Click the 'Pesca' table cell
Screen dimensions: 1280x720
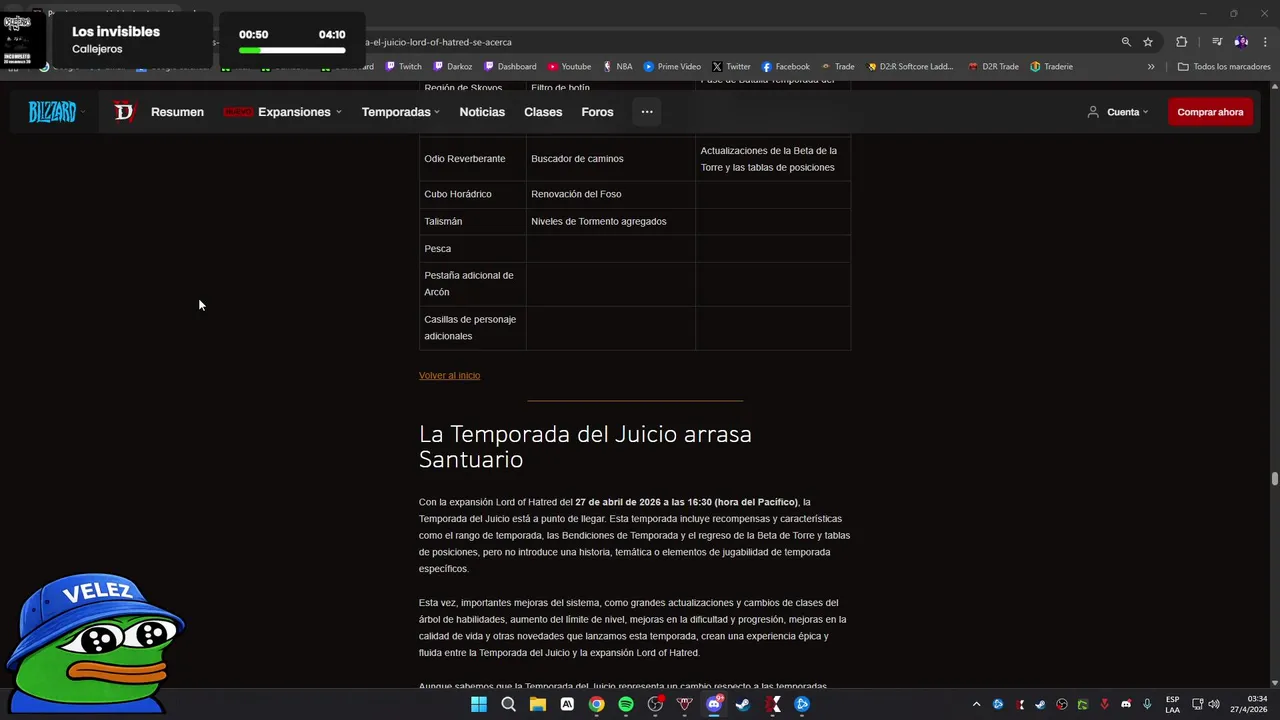point(473,248)
